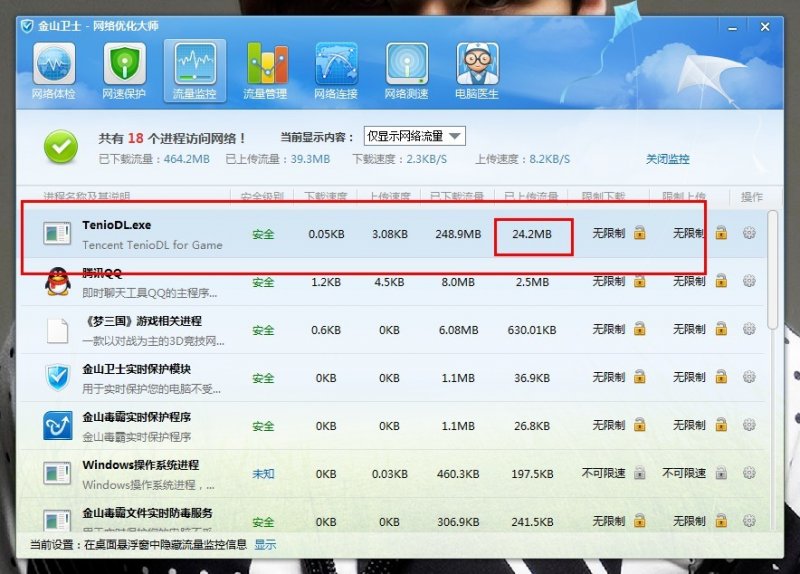Click 不可限速 download limit for Windows process
This screenshot has width=800, height=574.
coord(604,473)
